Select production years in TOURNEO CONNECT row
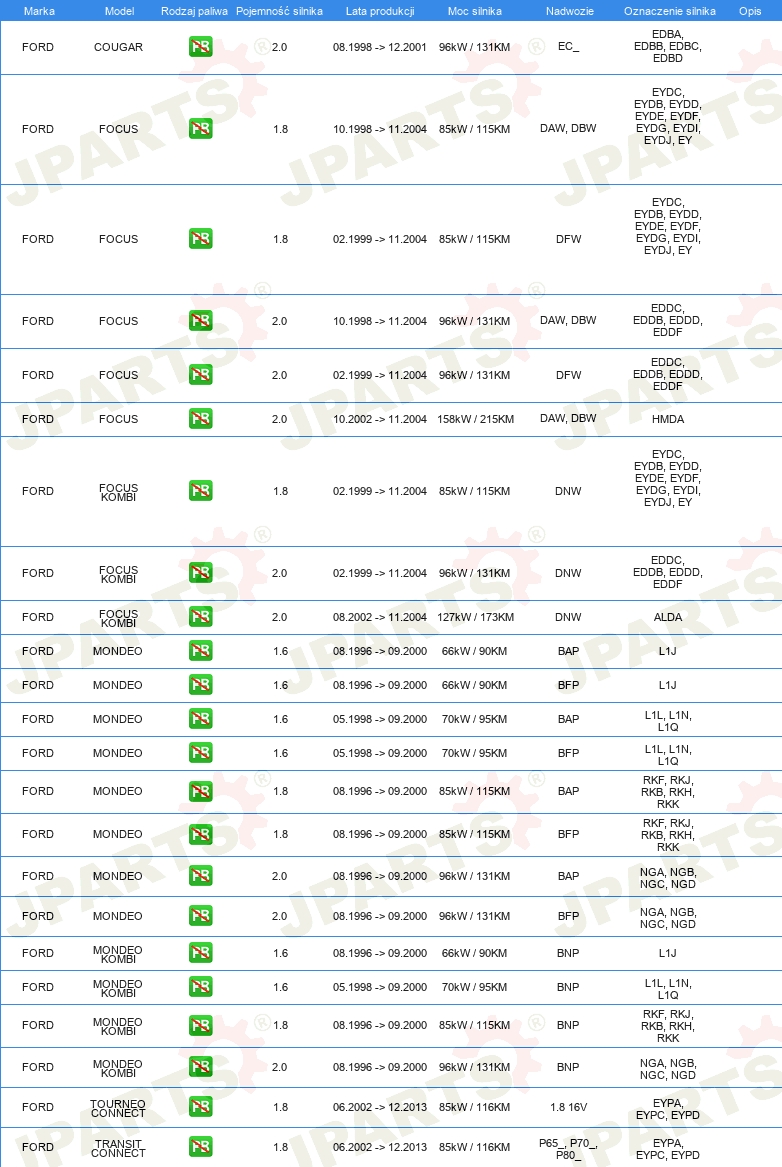Screen dimensions: 782x1167 pyautogui.click(x=380, y=1107)
